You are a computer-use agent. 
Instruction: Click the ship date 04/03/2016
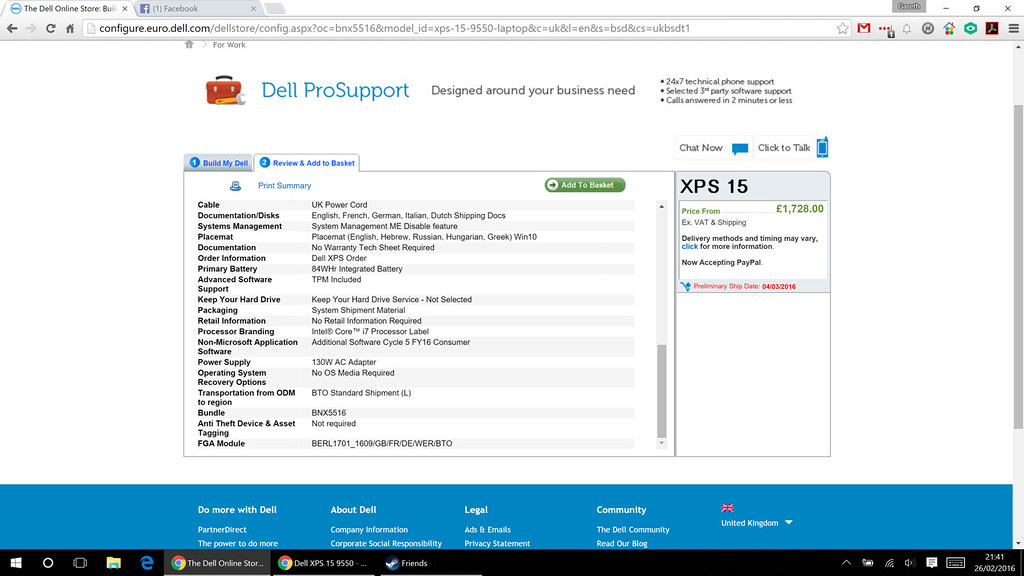pyautogui.click(x=778, y=286)
